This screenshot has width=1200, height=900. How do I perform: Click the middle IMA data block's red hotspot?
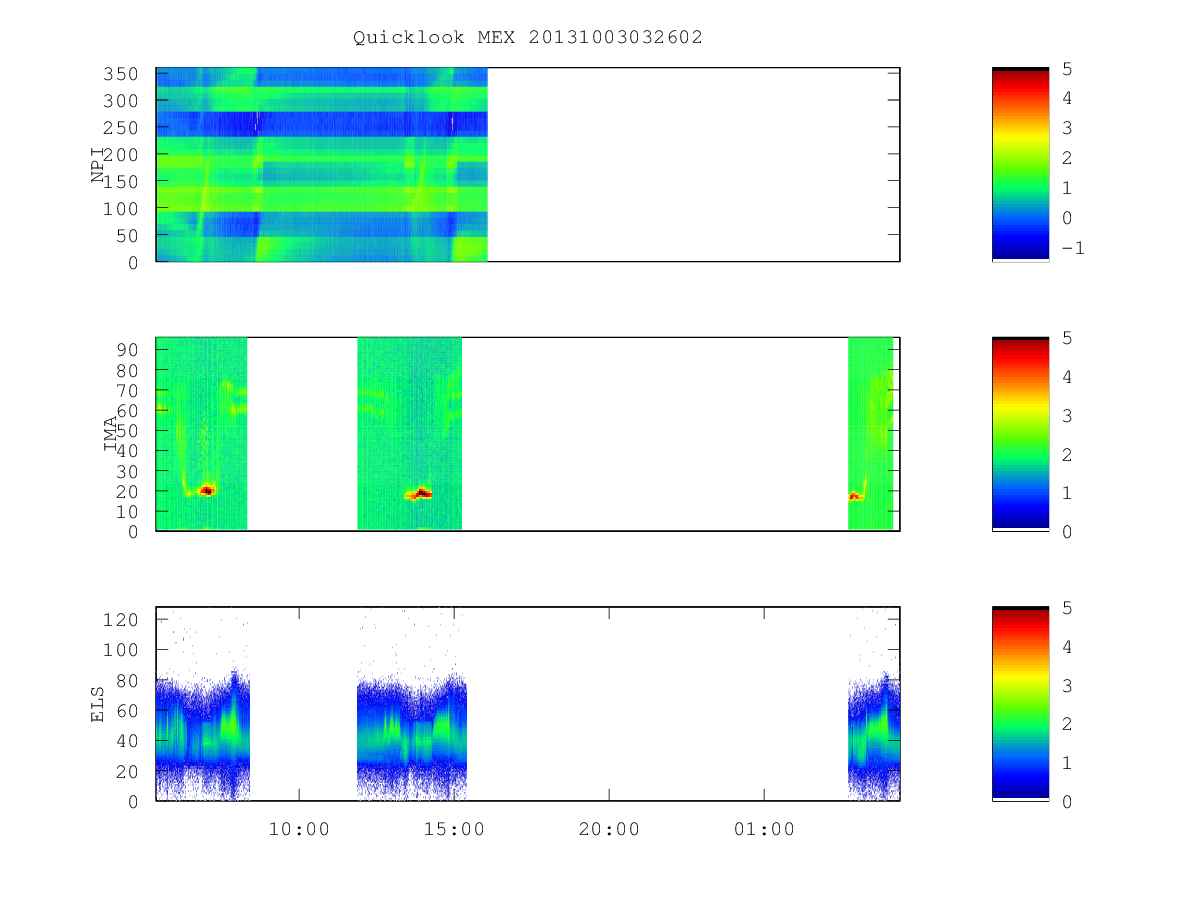[420, 493]
